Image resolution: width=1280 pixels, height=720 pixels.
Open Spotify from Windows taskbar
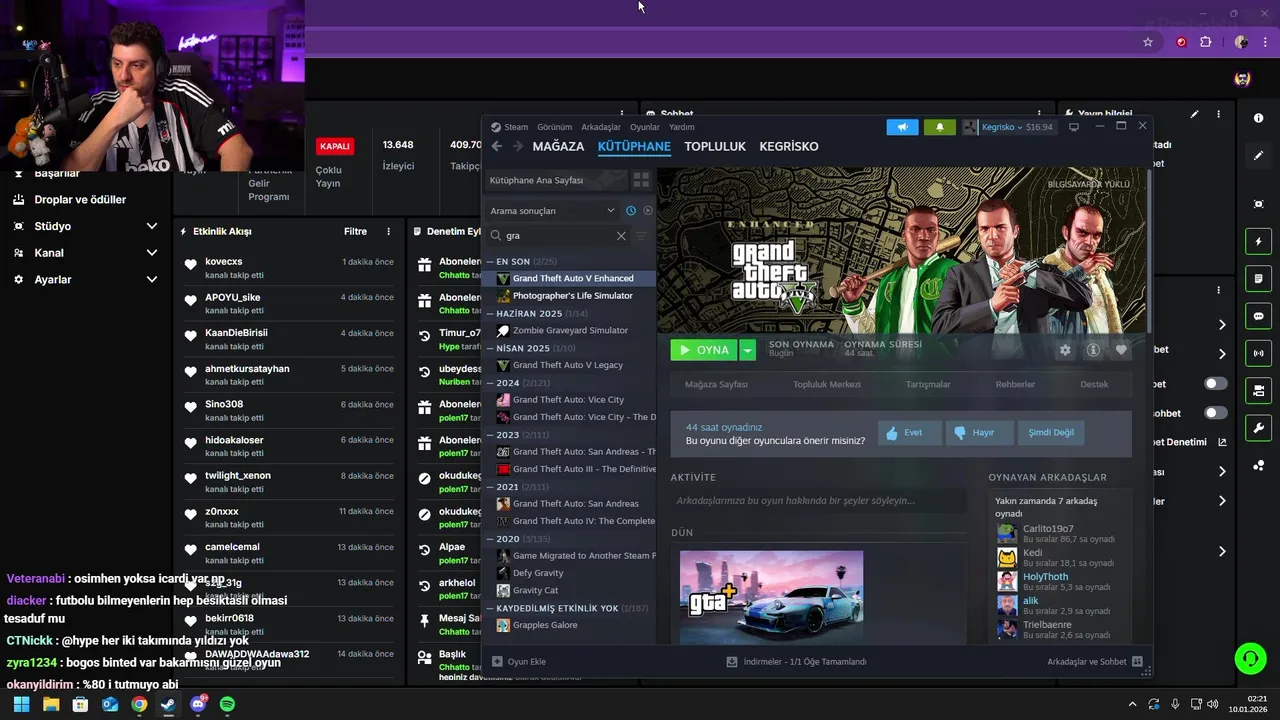point(227,704)
